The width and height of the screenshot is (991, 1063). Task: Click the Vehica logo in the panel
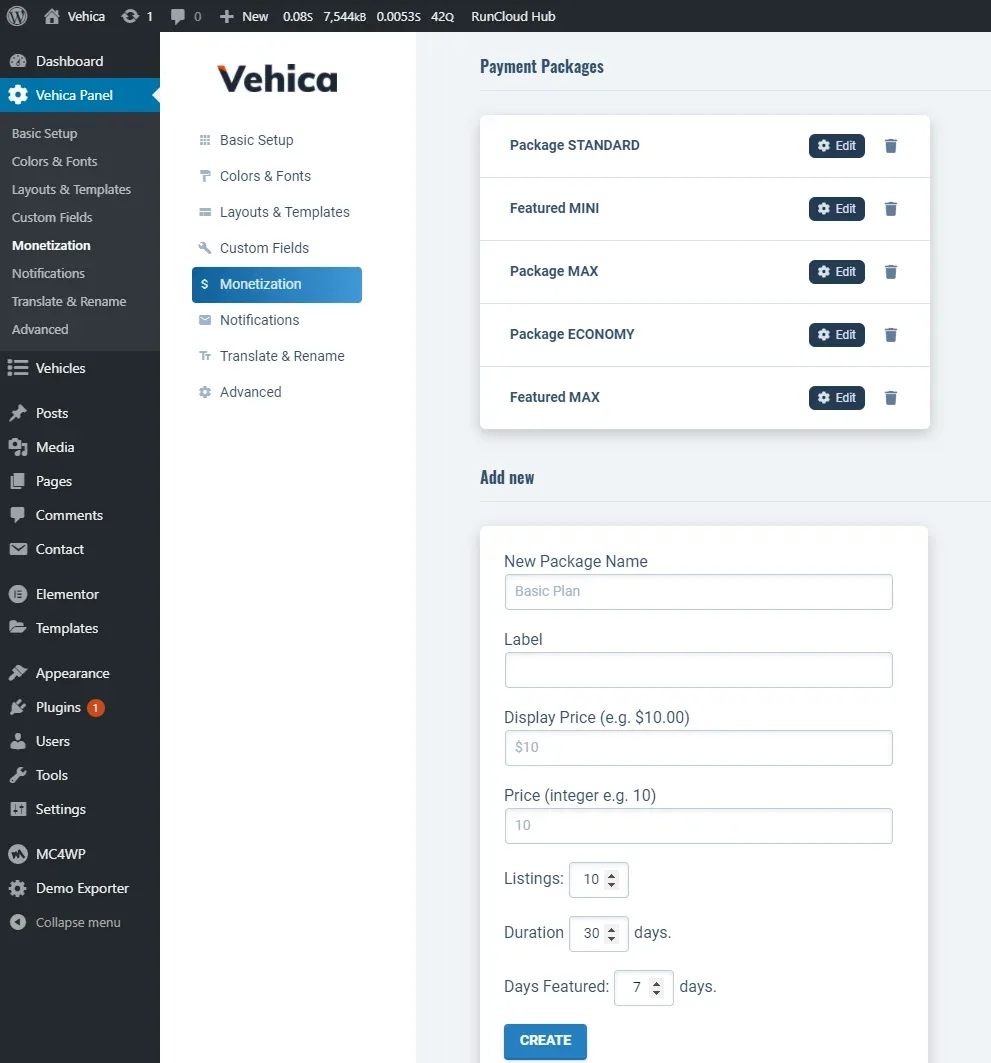click(277, 79)
